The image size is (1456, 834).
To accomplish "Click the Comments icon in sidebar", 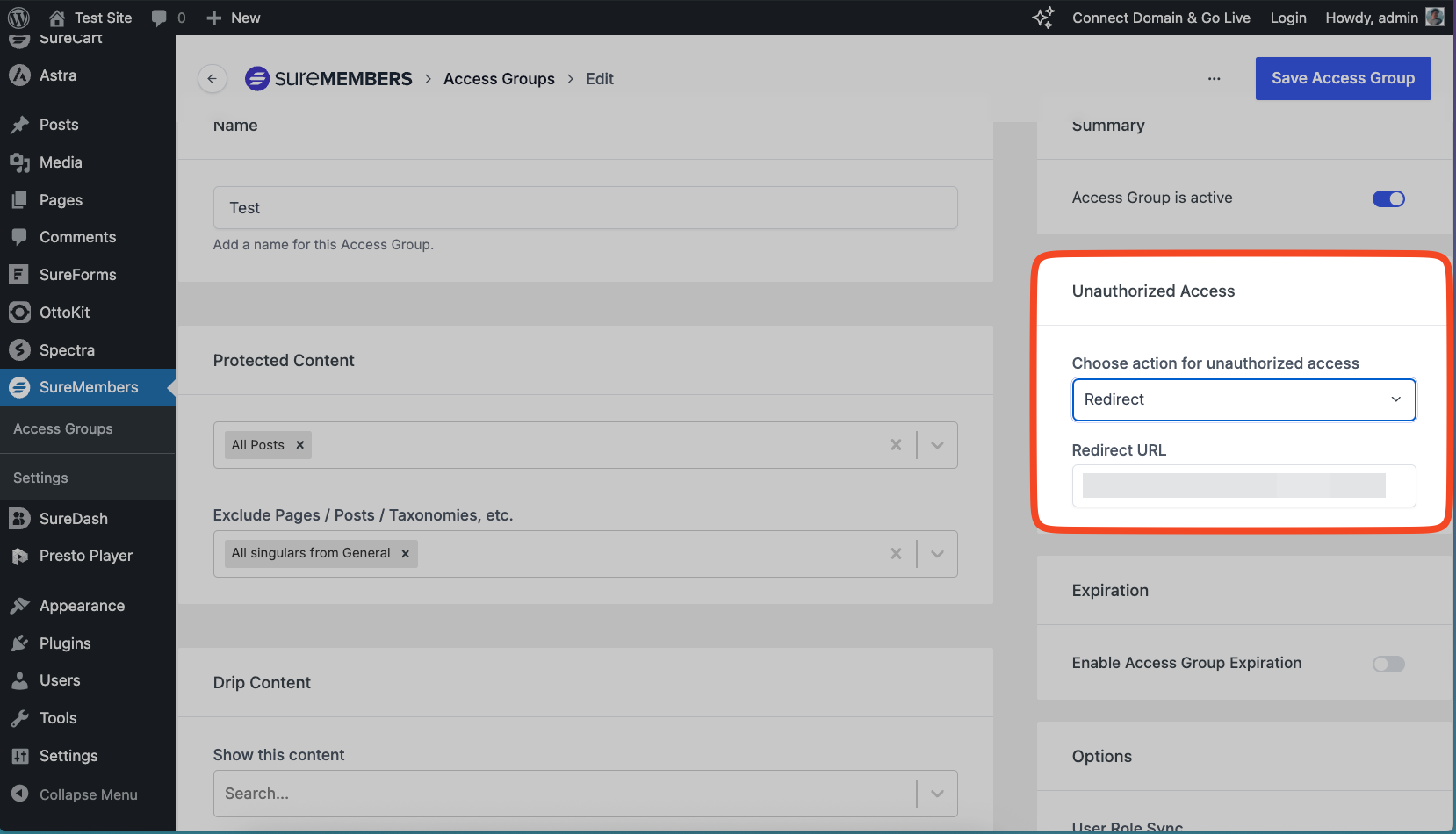I will (19, 237).
